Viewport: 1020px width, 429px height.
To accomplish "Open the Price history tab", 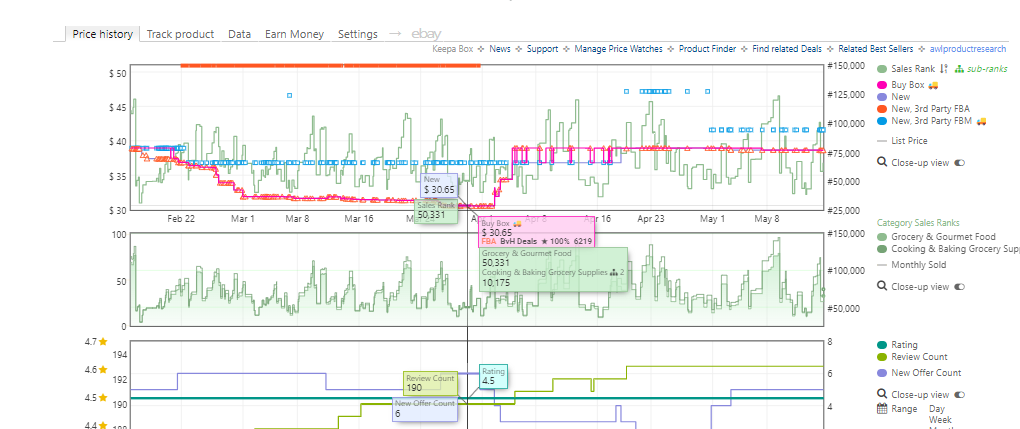I will [x=103, y=35].
